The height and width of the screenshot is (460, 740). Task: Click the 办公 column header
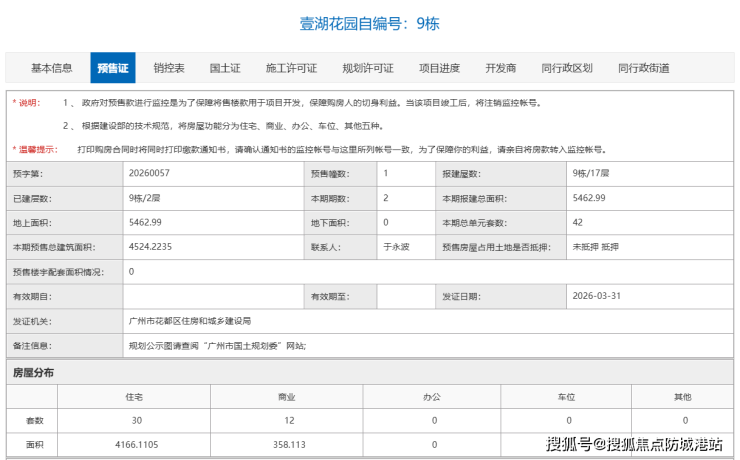(x=432, y=397)
